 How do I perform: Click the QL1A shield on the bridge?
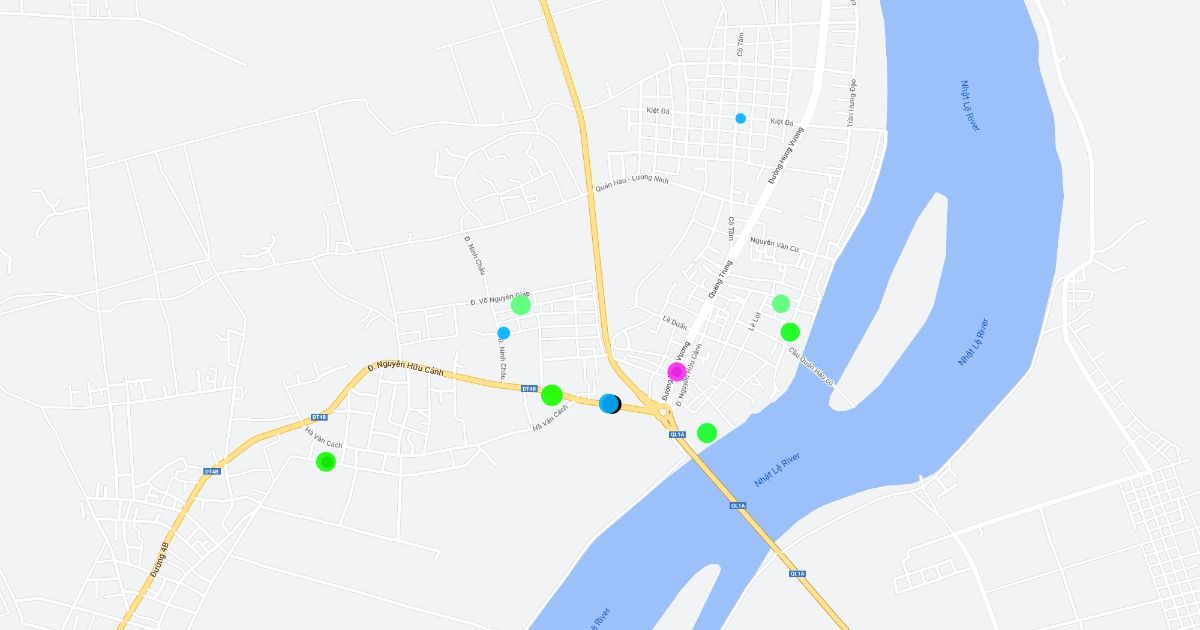[737, 506]
